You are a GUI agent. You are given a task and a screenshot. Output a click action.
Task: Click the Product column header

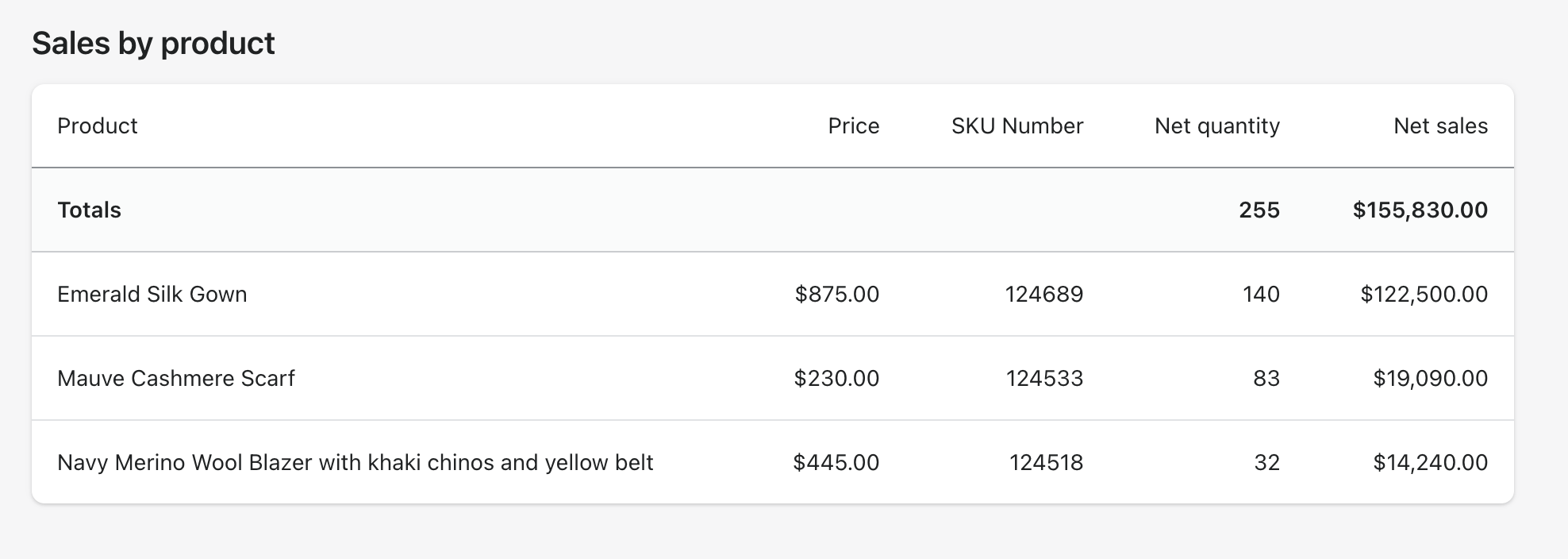[x=98, y=126]
